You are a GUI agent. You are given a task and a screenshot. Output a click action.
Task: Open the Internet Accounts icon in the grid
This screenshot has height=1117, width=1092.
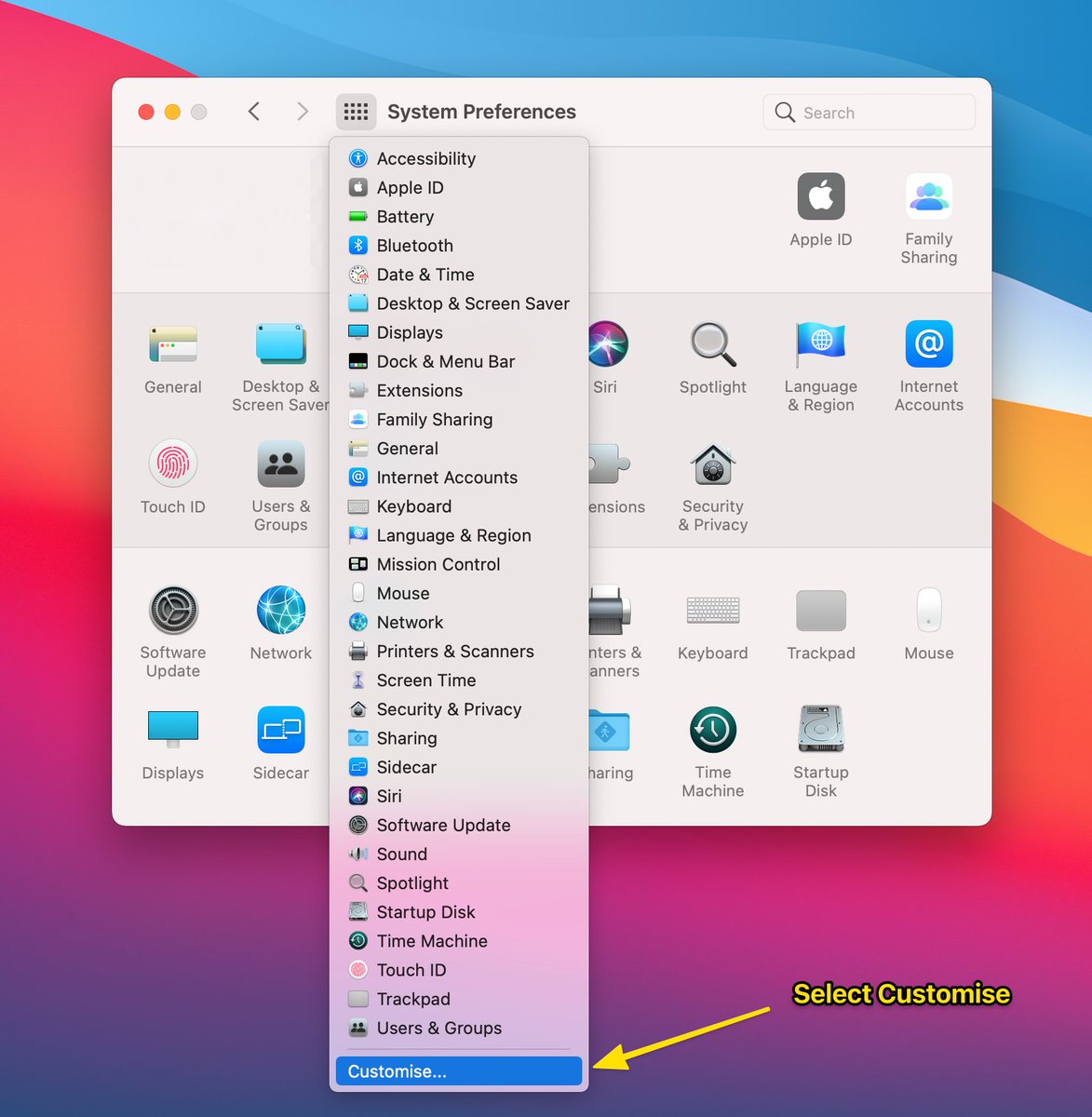tap(929, 344)
